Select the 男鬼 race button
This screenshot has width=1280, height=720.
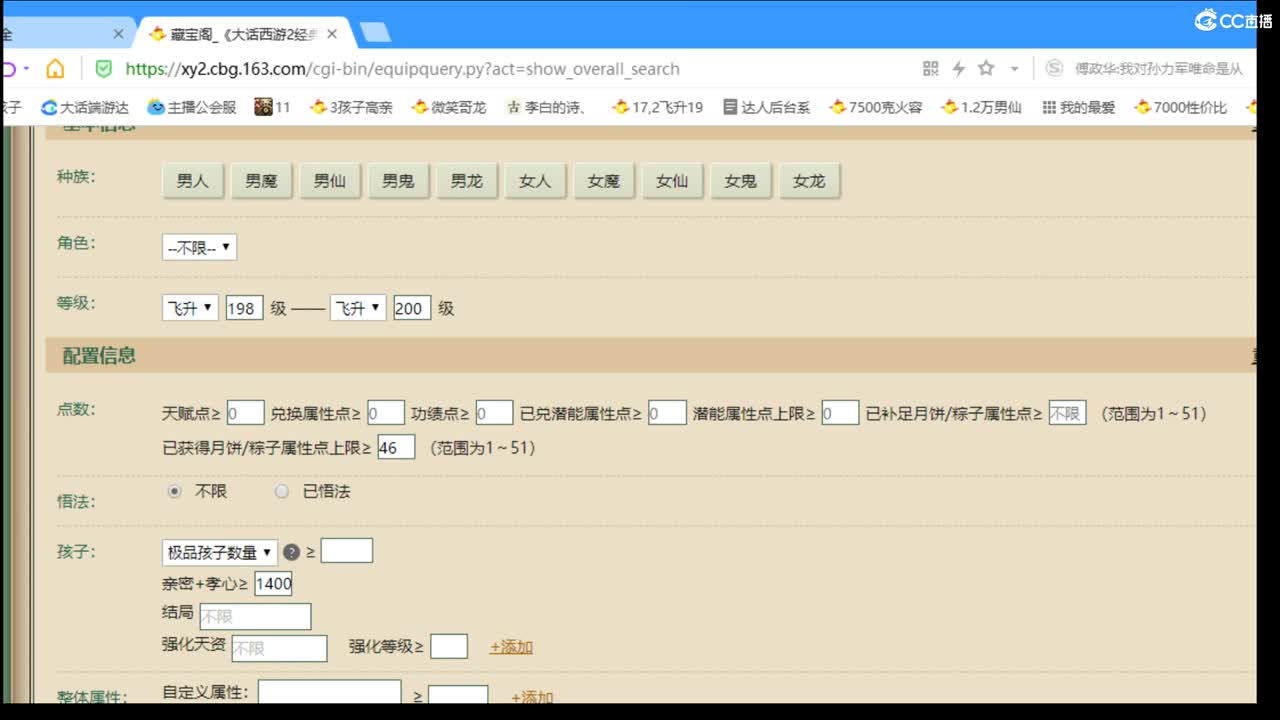(398, 182)
